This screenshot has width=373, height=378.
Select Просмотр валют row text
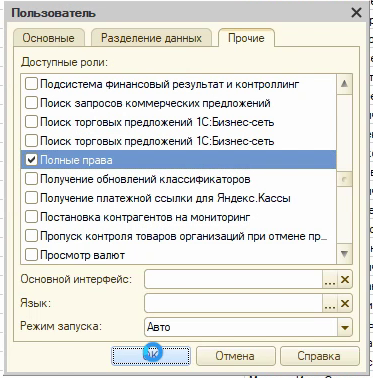pyautogui.click(x=82, y=255)
